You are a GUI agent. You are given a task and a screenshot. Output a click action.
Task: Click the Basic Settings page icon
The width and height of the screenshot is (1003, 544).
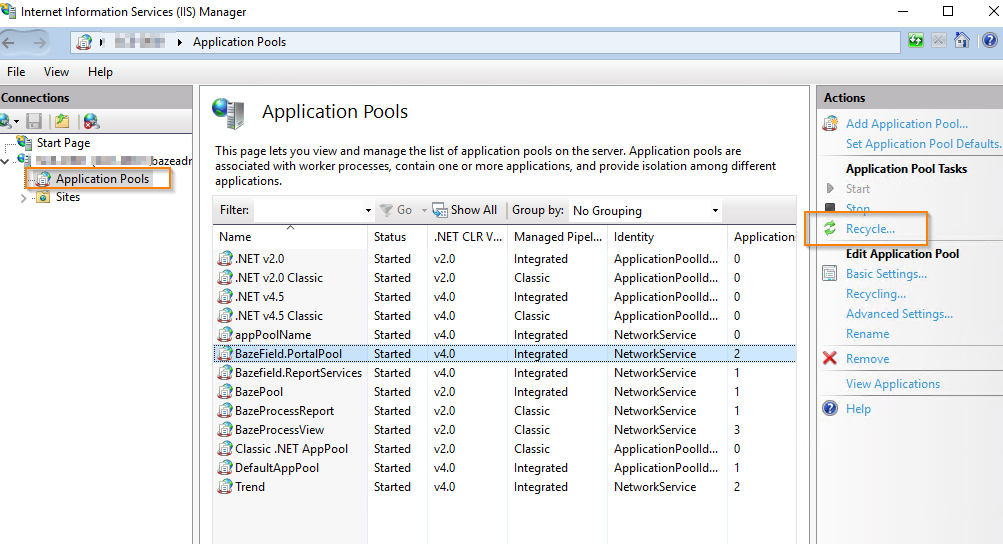830,274
